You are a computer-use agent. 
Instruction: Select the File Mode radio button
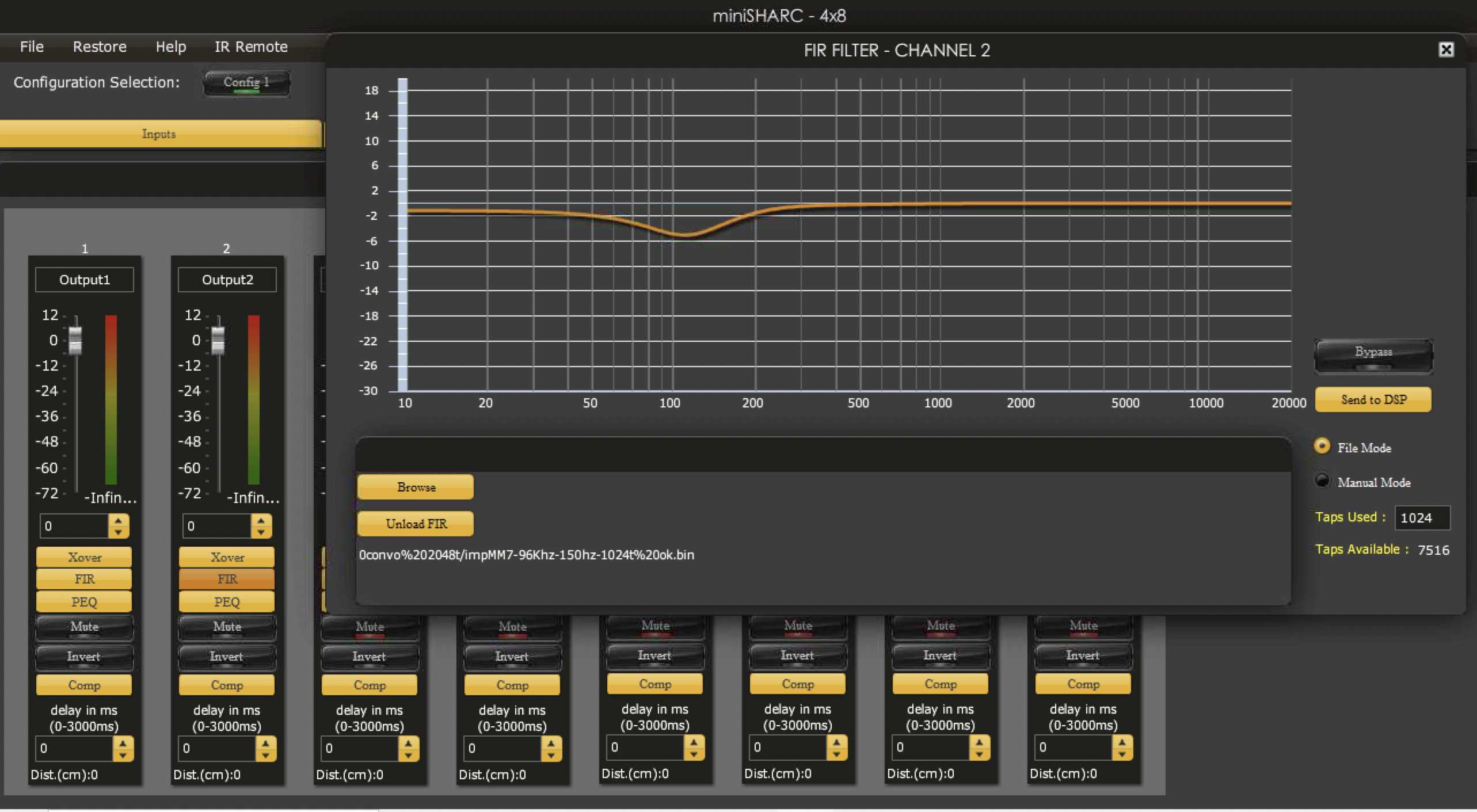(x=1322, y=446)
